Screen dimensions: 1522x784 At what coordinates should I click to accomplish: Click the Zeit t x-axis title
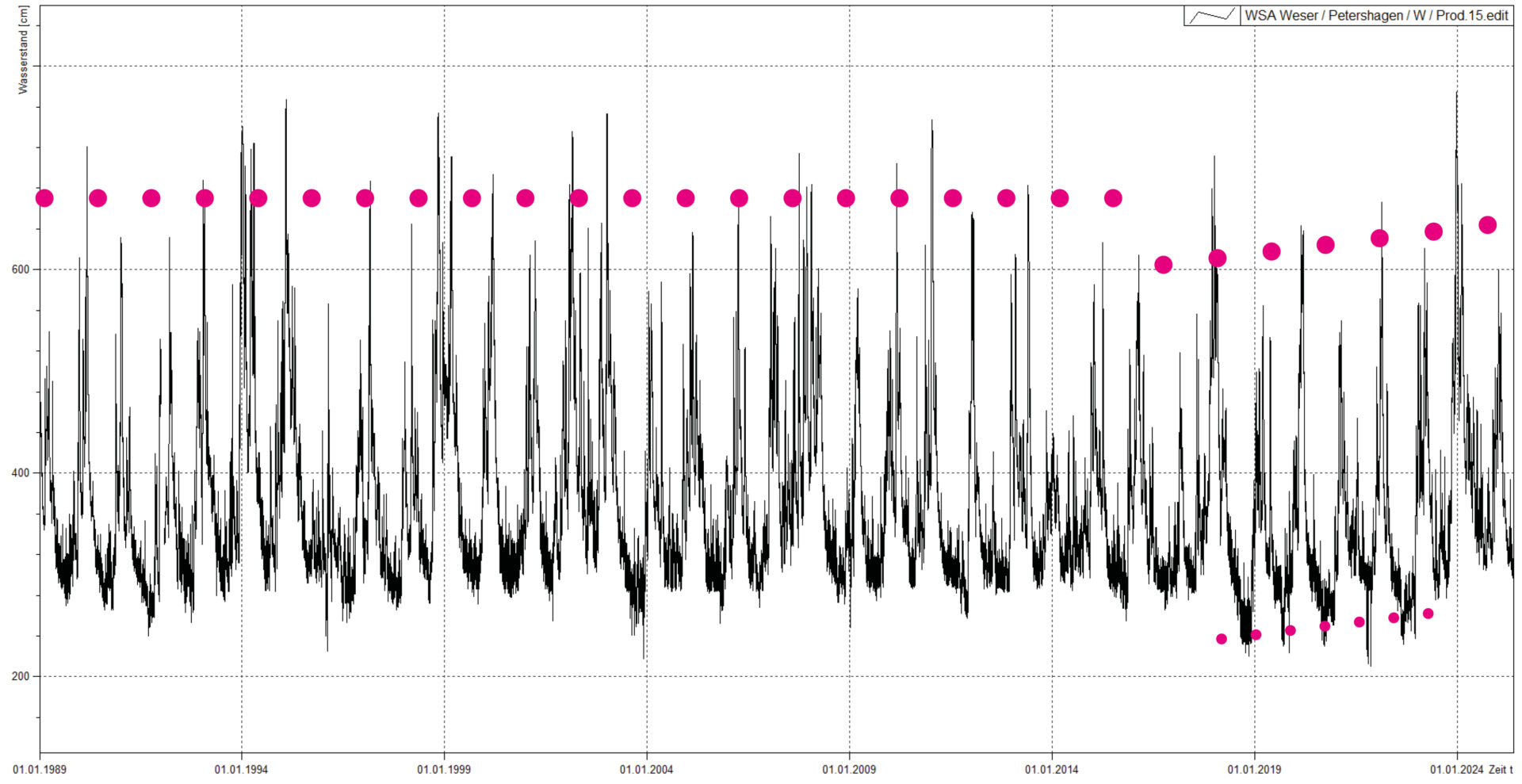point(1501,770)
